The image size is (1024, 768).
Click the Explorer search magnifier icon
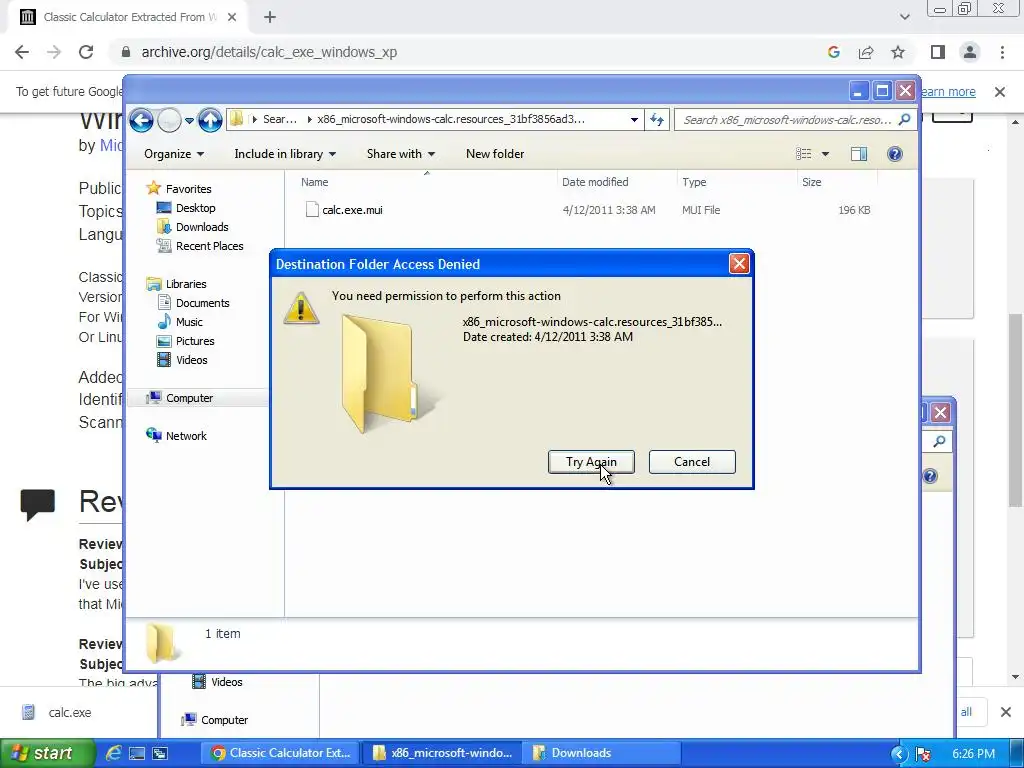pos(904,119)
